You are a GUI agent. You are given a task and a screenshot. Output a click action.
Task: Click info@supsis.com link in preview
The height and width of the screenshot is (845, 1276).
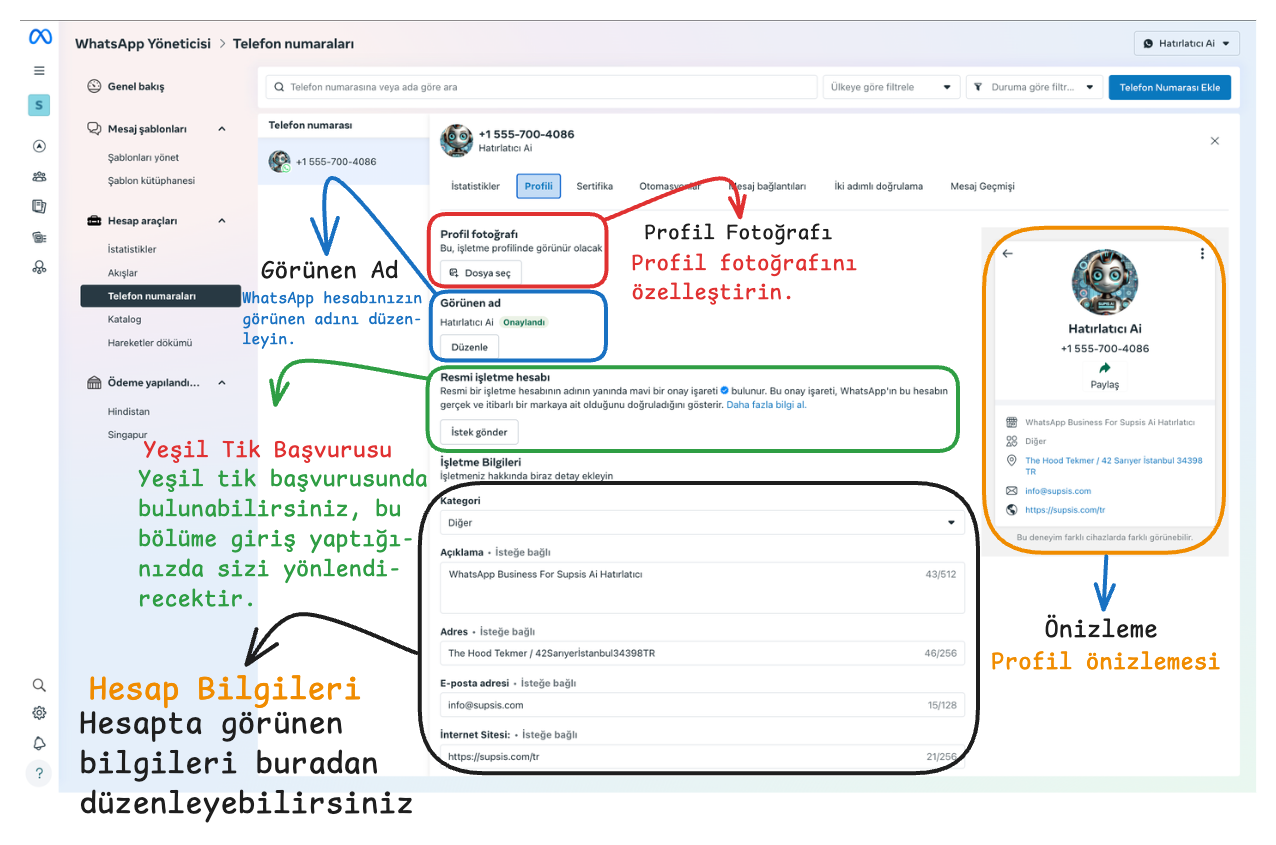point(1058,491)
